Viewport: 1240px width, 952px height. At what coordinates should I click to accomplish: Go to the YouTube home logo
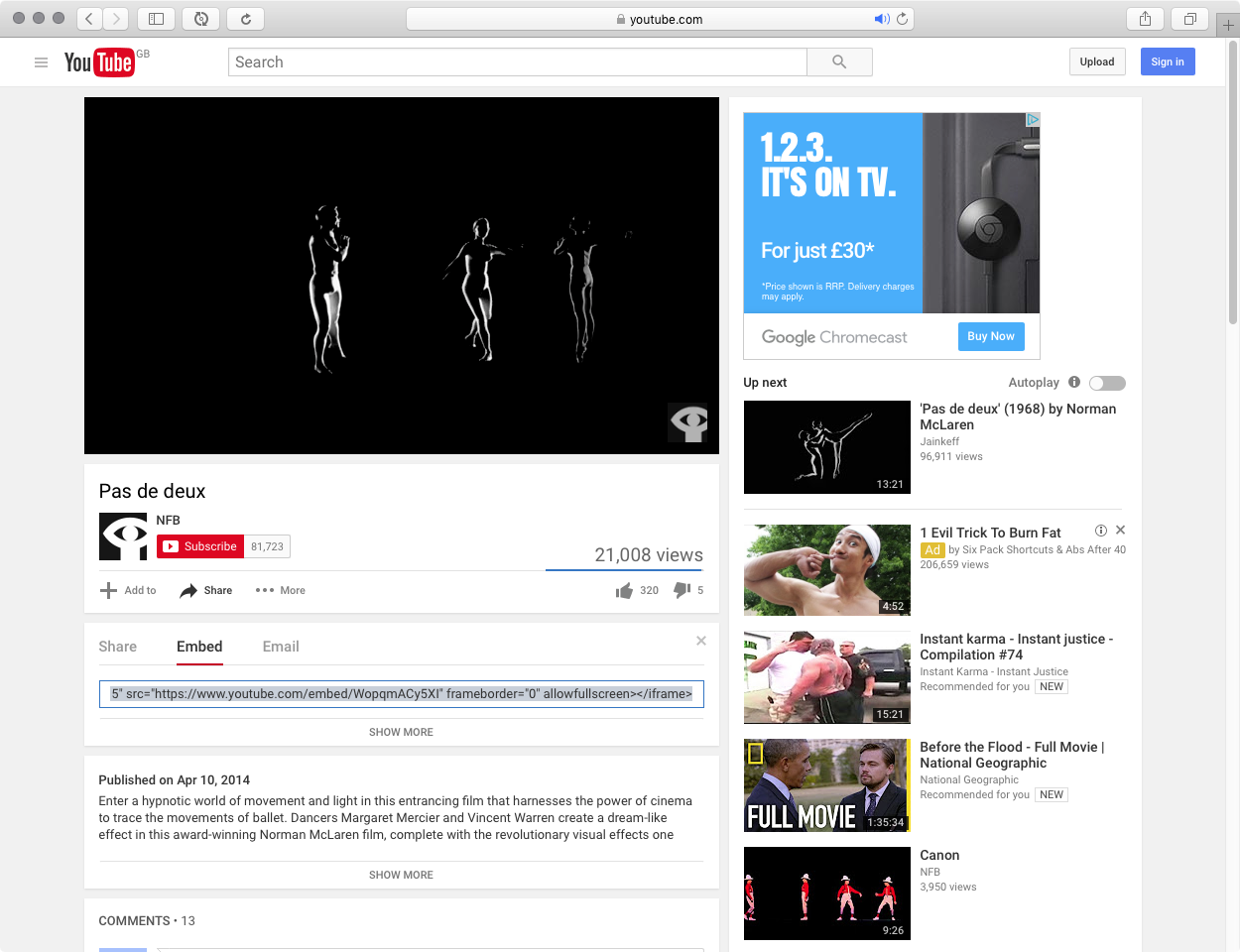(99, 62)
